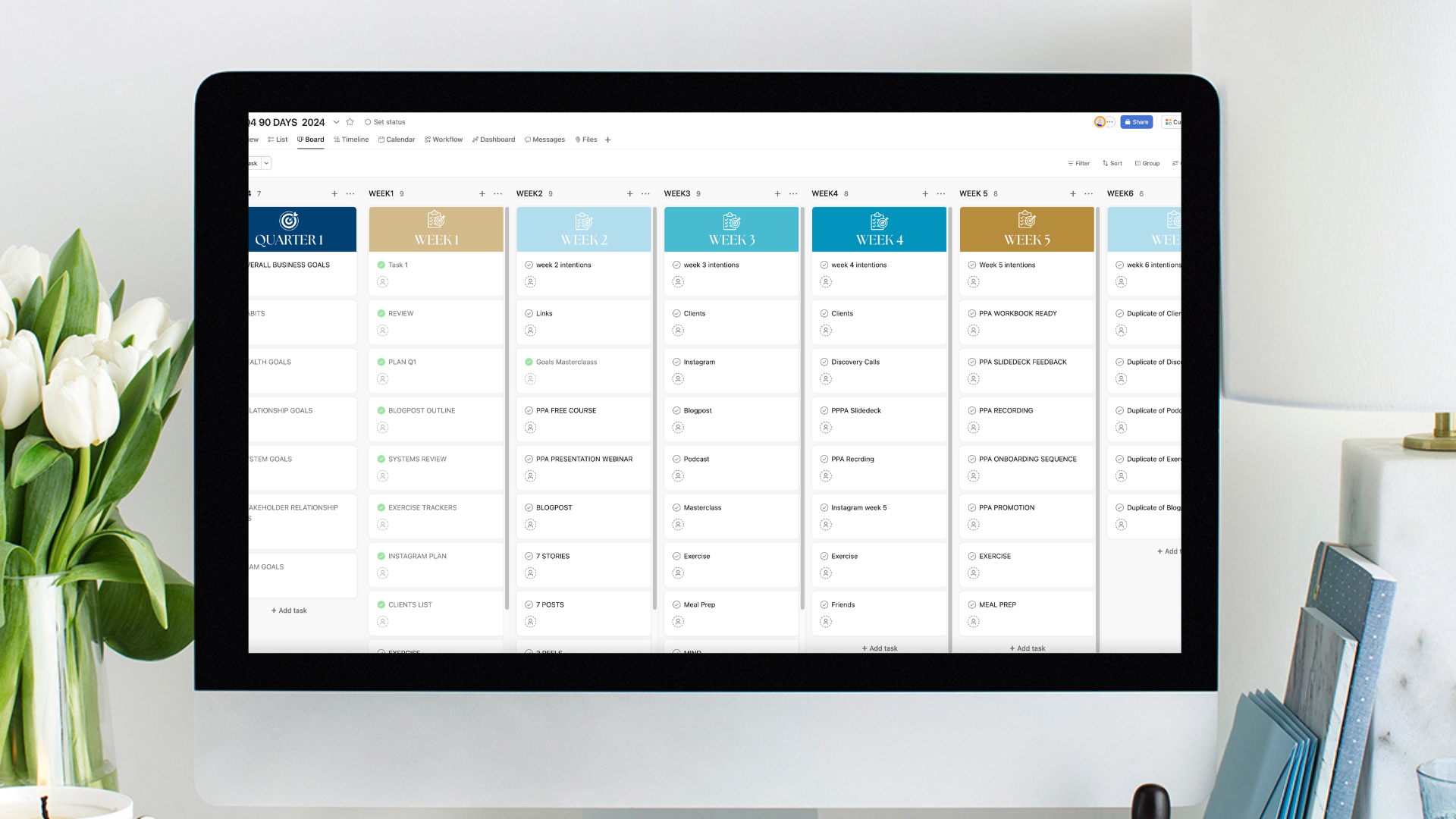Click the plus icon in WEEK4 column header
Viewport: 1456px width, 819px height.
click(x=925, y=194)
